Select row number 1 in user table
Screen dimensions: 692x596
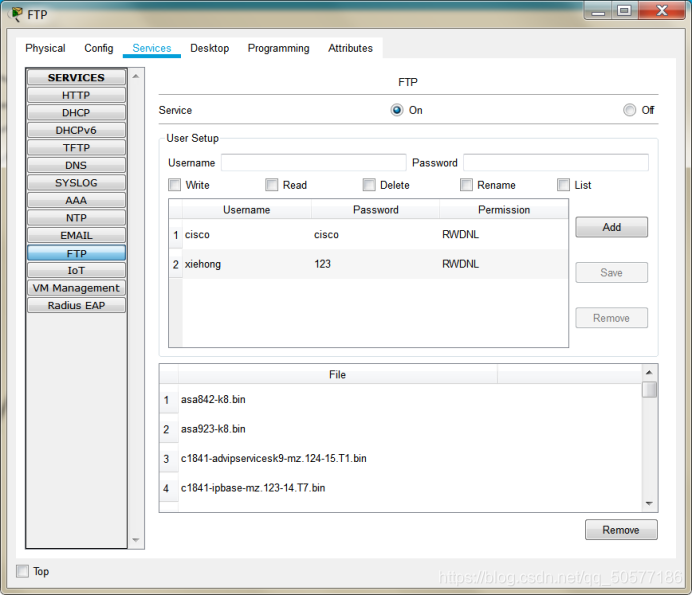pyautogui.click(x=176, y=235)
